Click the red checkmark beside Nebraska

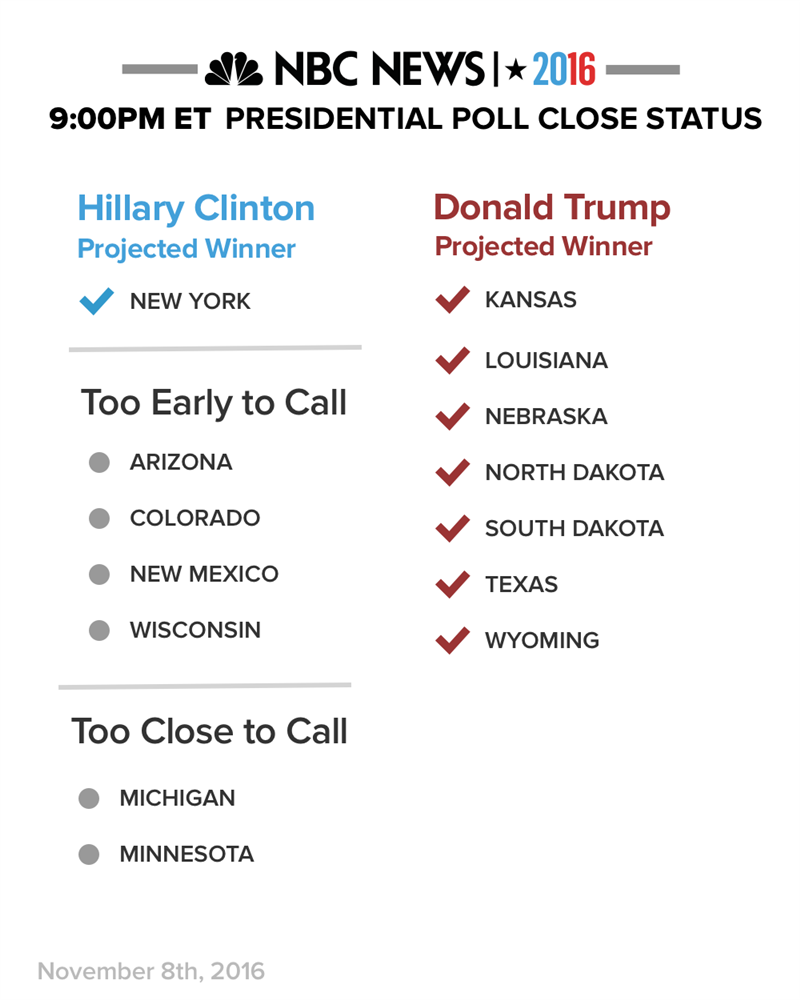(x=452, y=416)
